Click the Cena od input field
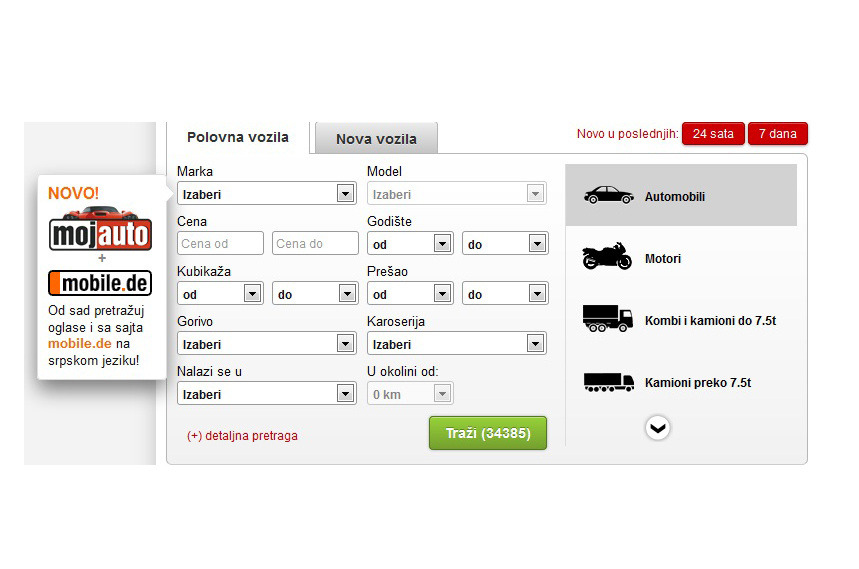The width and height of the screenshot is (859, 569). [x=220, y=244]
